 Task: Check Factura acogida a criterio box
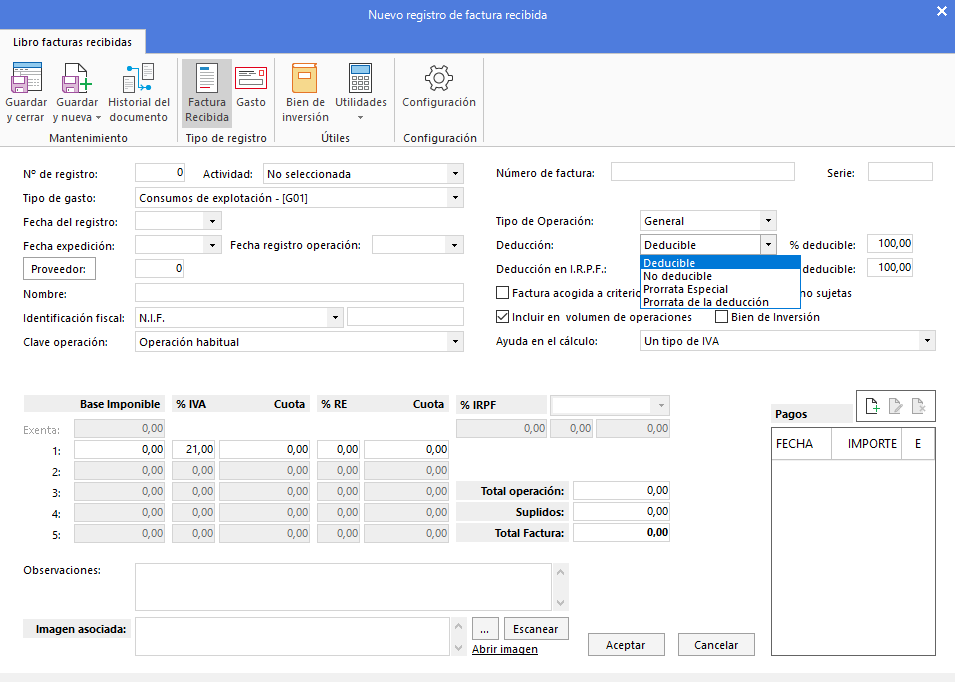tap(502, 293)
